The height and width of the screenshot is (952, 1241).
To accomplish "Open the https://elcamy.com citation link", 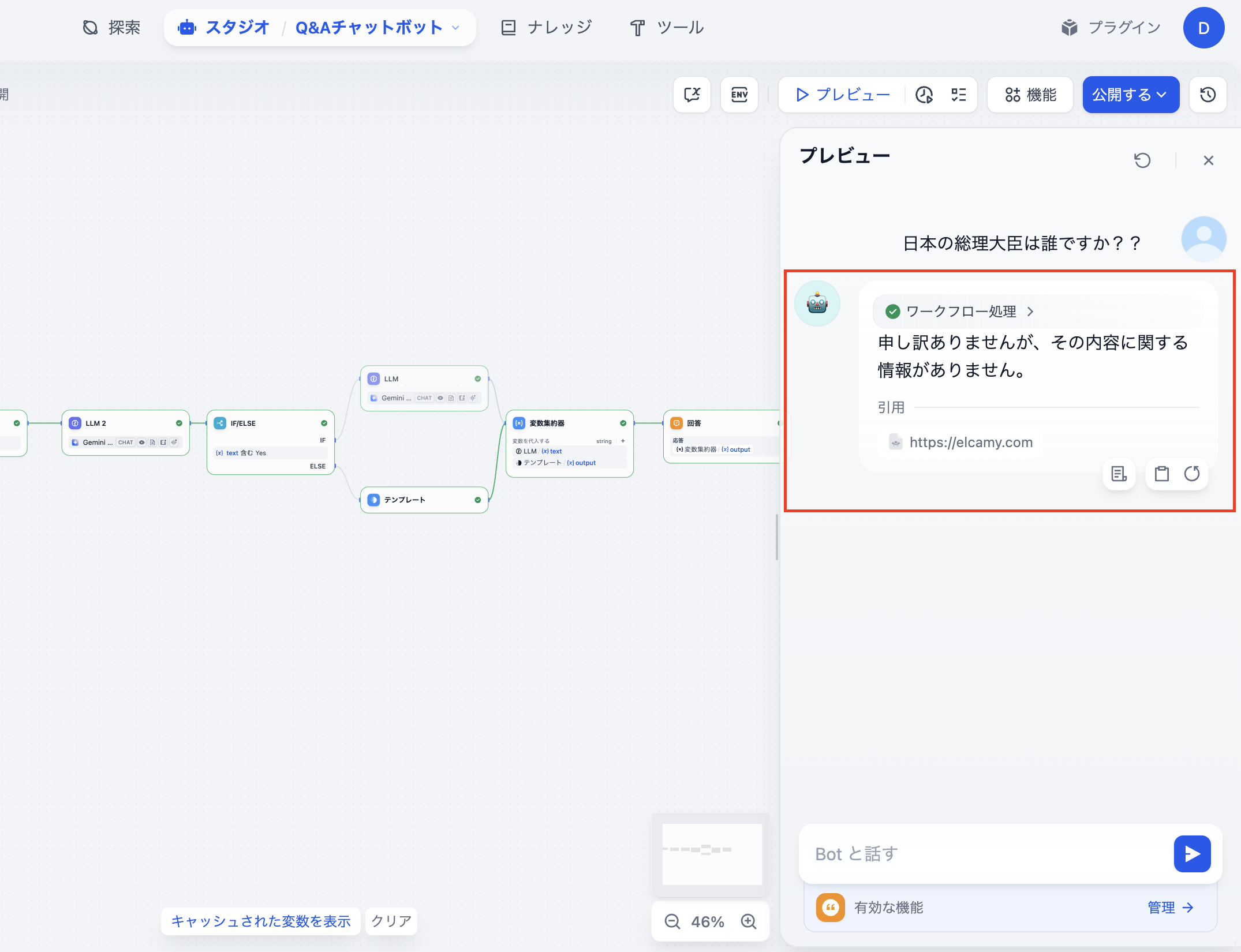I will click(x=971, y=443).
